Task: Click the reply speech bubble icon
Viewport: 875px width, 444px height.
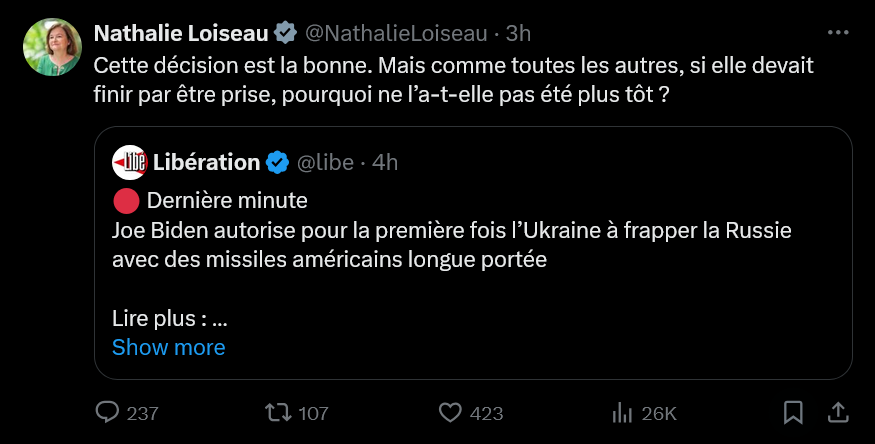Action: click(x=107, y=412)
